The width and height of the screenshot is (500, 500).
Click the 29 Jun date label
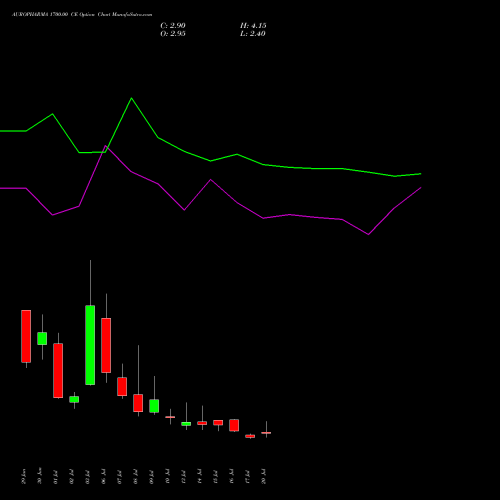24,476
